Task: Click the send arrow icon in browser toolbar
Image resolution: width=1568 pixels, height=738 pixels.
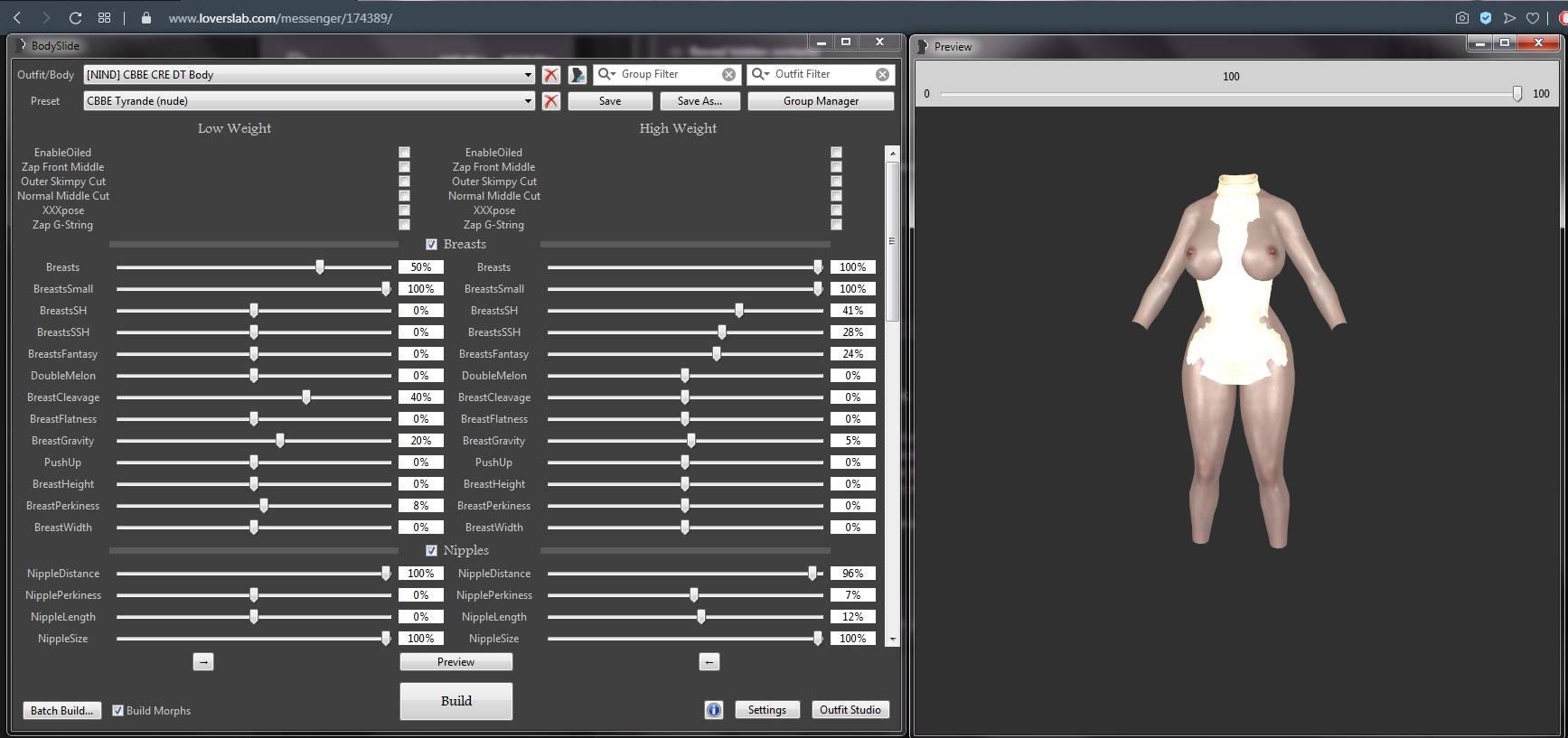Action: (1509, 18)
